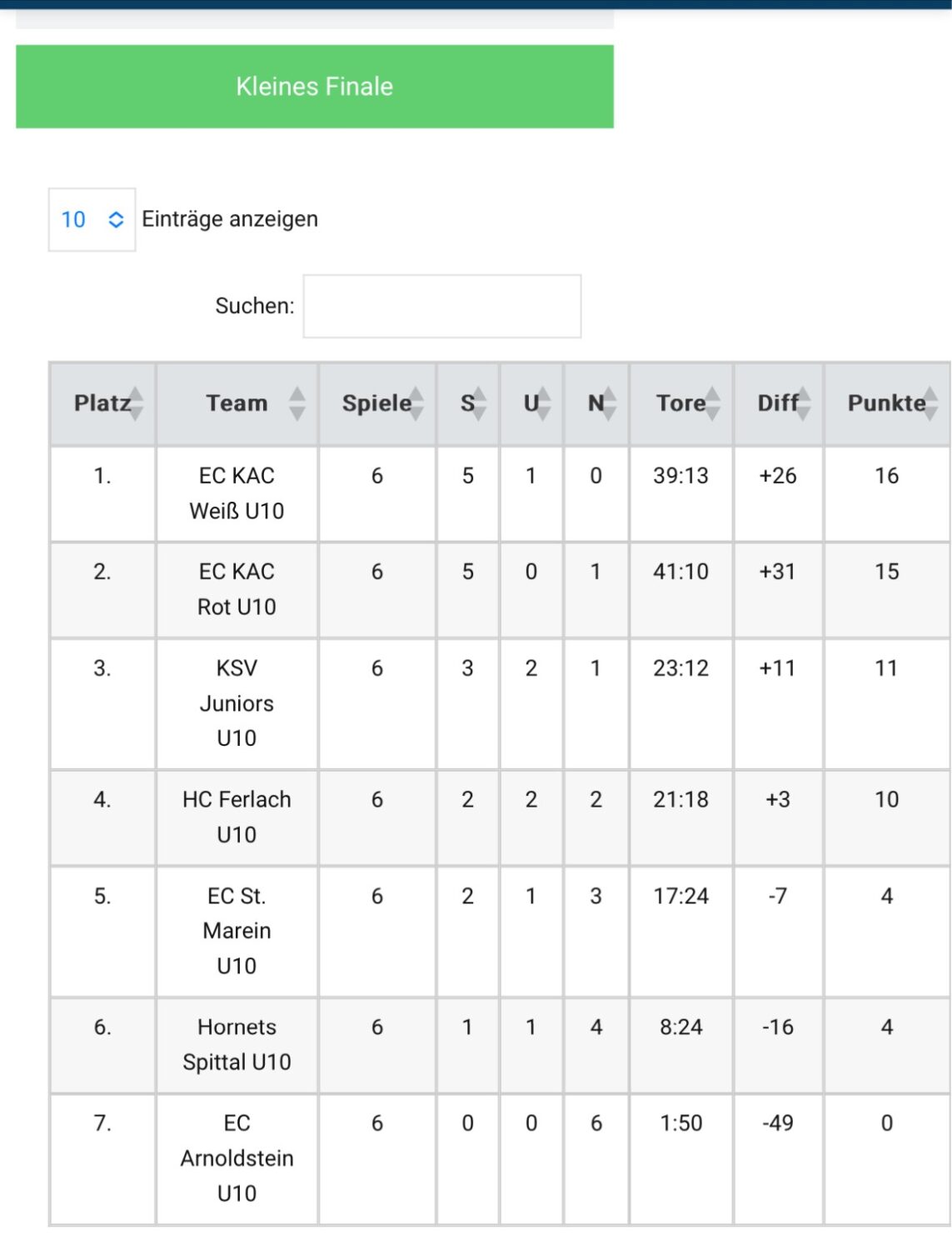Click the Einträge anzeigen label
Screen dimensions: 952x1250
pyautogui.click(x=230, y=220)
